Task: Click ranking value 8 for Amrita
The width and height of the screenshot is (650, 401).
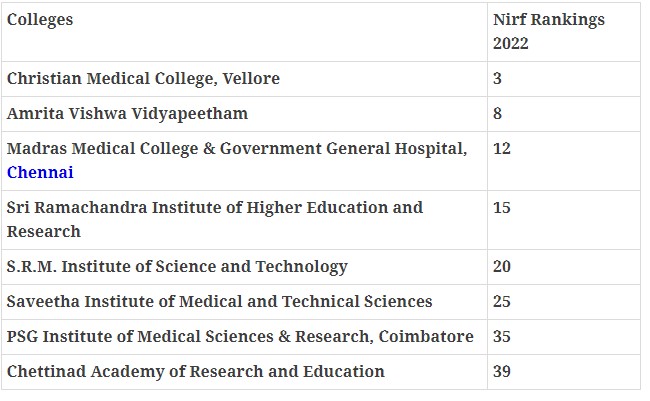Action: tap(498, 113)
